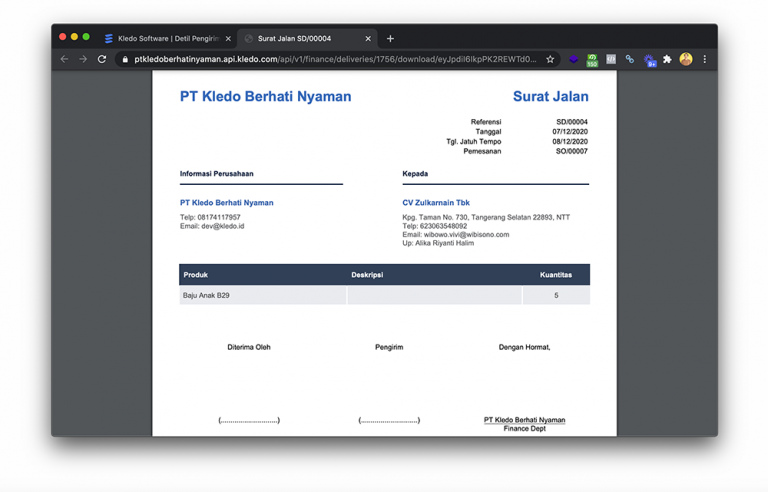Viewport: 768px width, 492px height.
Task: Open the Extensions puzzle piece menu
Action: (x=667, y=59)
